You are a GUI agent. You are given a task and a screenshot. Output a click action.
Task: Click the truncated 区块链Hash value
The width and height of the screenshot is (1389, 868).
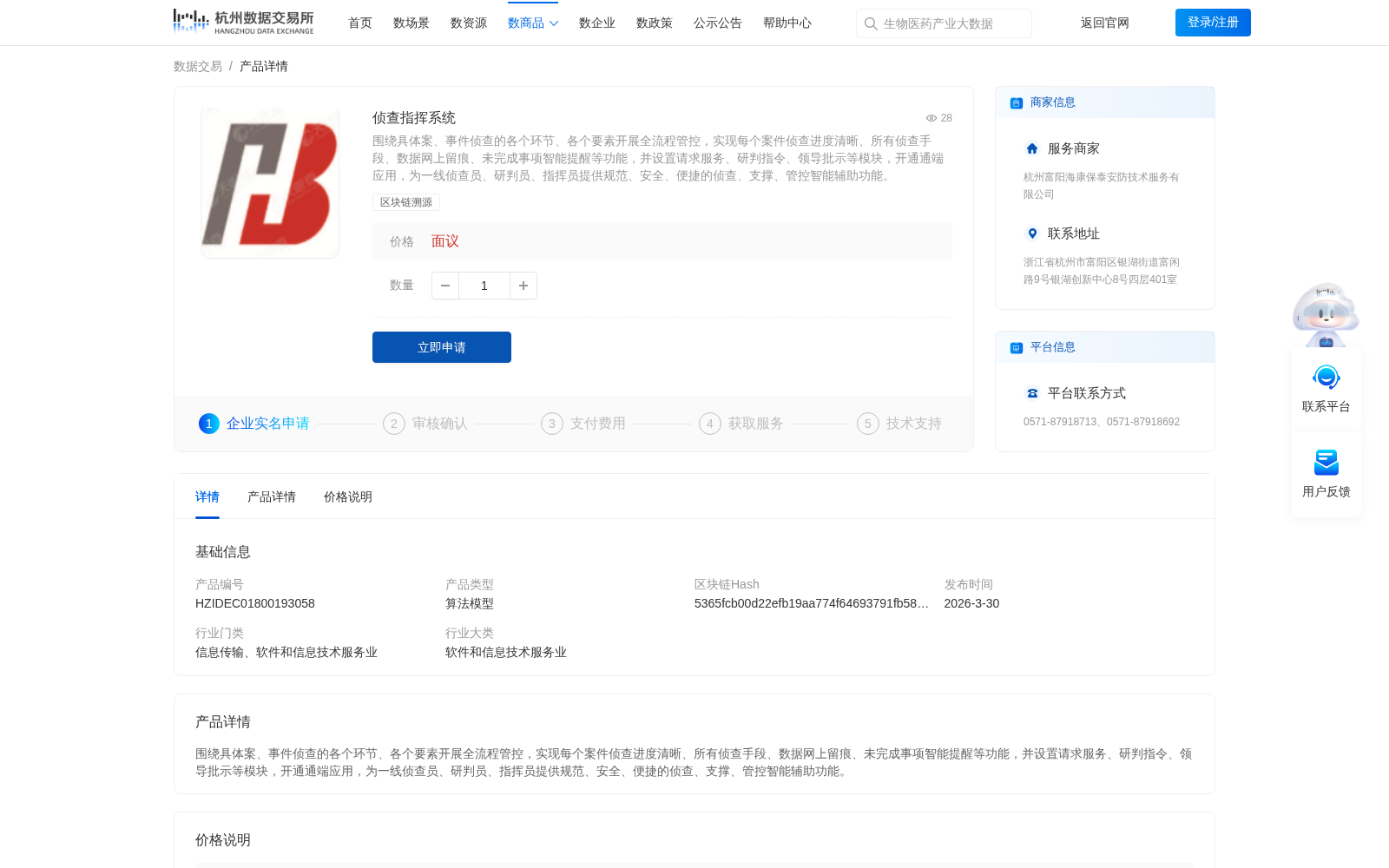(x=812, y=604)
